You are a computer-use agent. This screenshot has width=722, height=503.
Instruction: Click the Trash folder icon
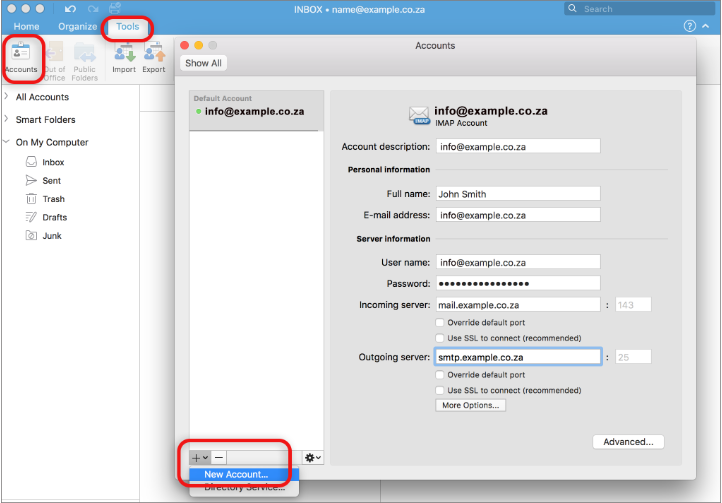pyautogui.click(x=31, y=199)
